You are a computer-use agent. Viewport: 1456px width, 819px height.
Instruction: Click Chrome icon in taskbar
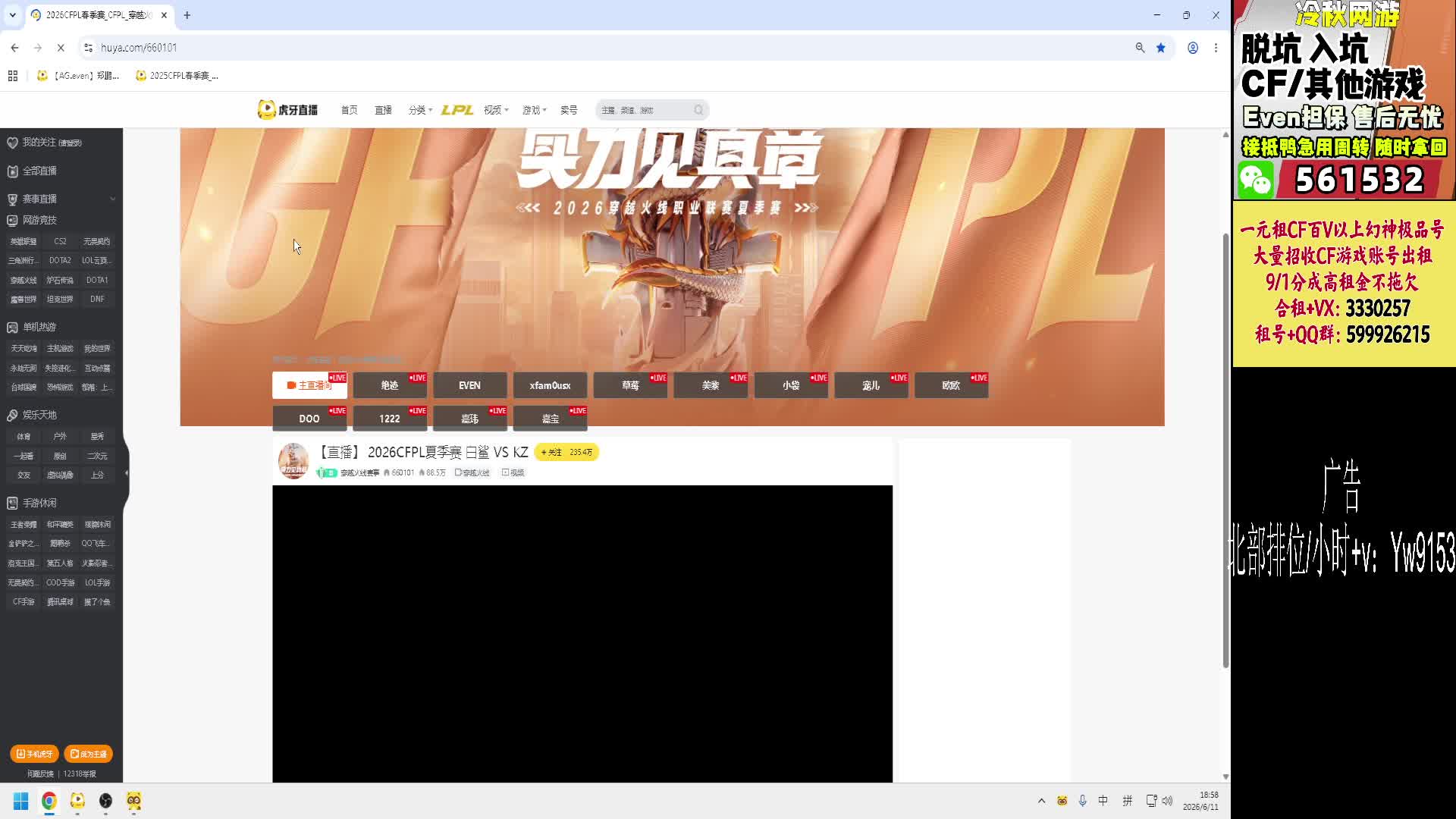[x=49, y=801]
